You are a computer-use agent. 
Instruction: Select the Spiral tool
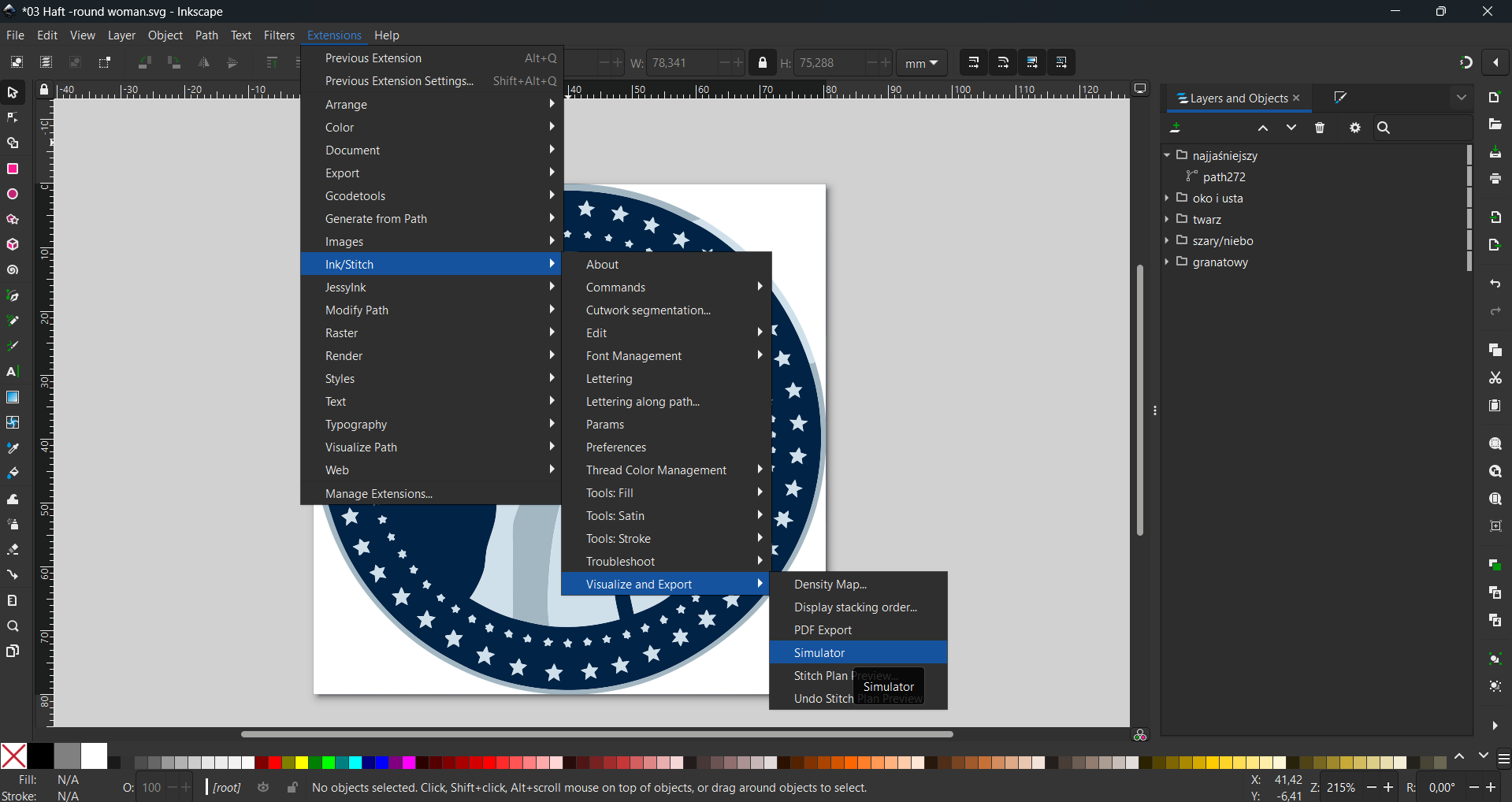click(13, 270)
